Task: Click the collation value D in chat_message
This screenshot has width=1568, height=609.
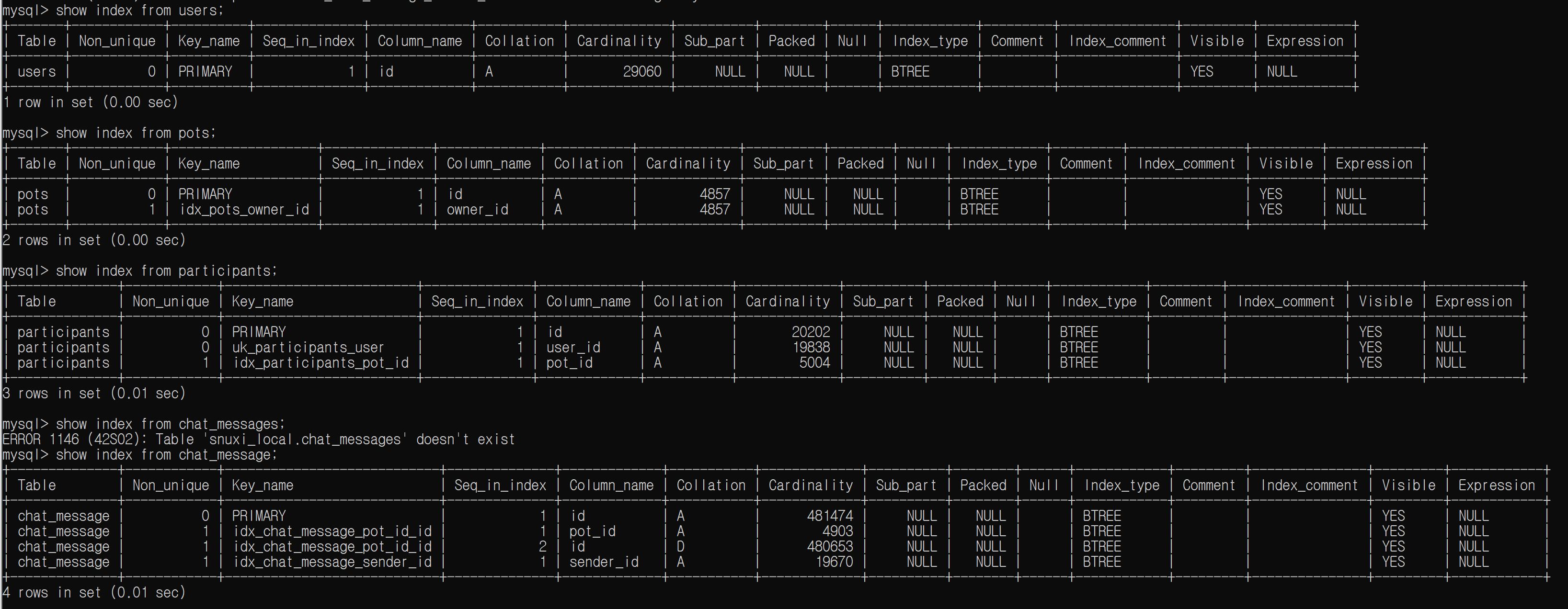Action: pyautogui.click(x=681, y=547)
